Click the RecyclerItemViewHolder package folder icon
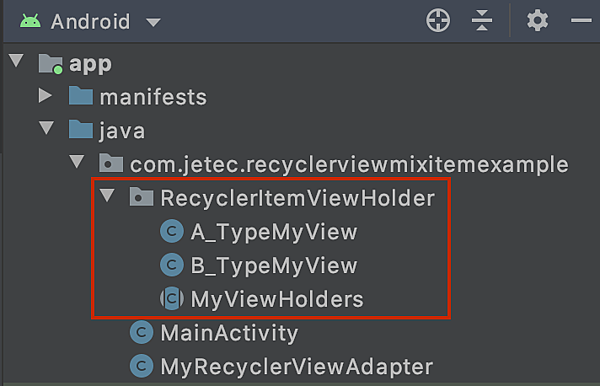 coord(141,198)
